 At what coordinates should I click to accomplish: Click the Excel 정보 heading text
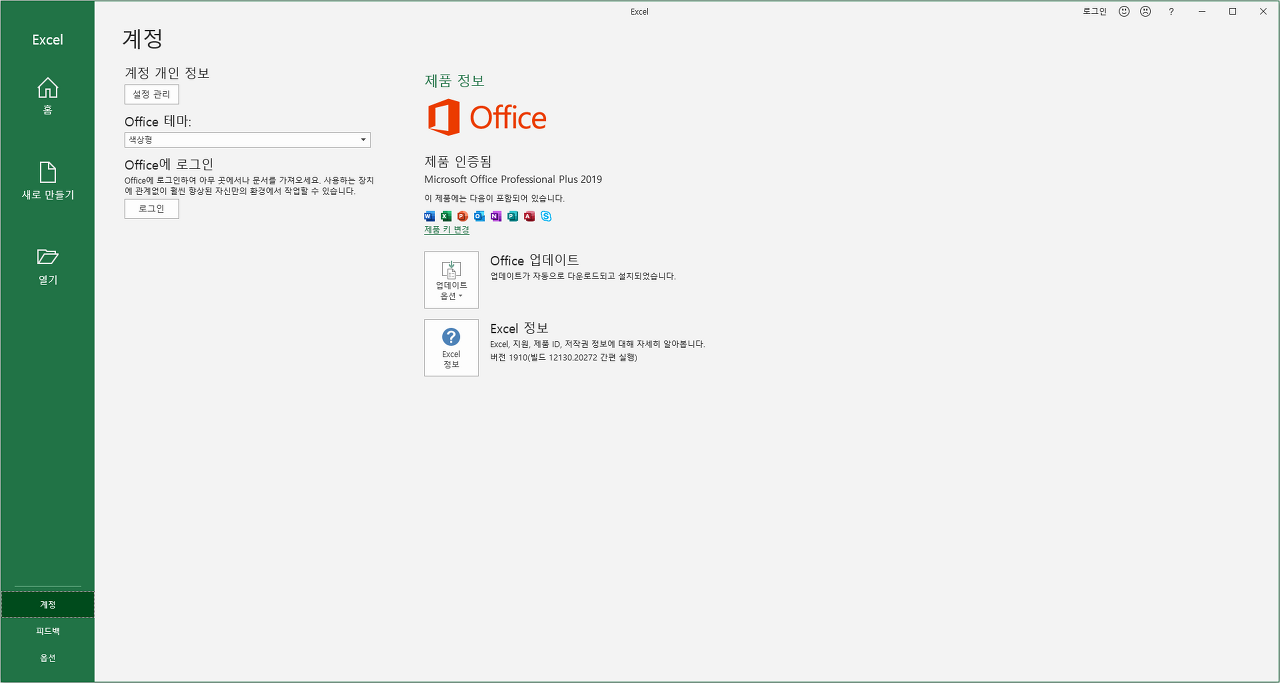coord(519,328)
